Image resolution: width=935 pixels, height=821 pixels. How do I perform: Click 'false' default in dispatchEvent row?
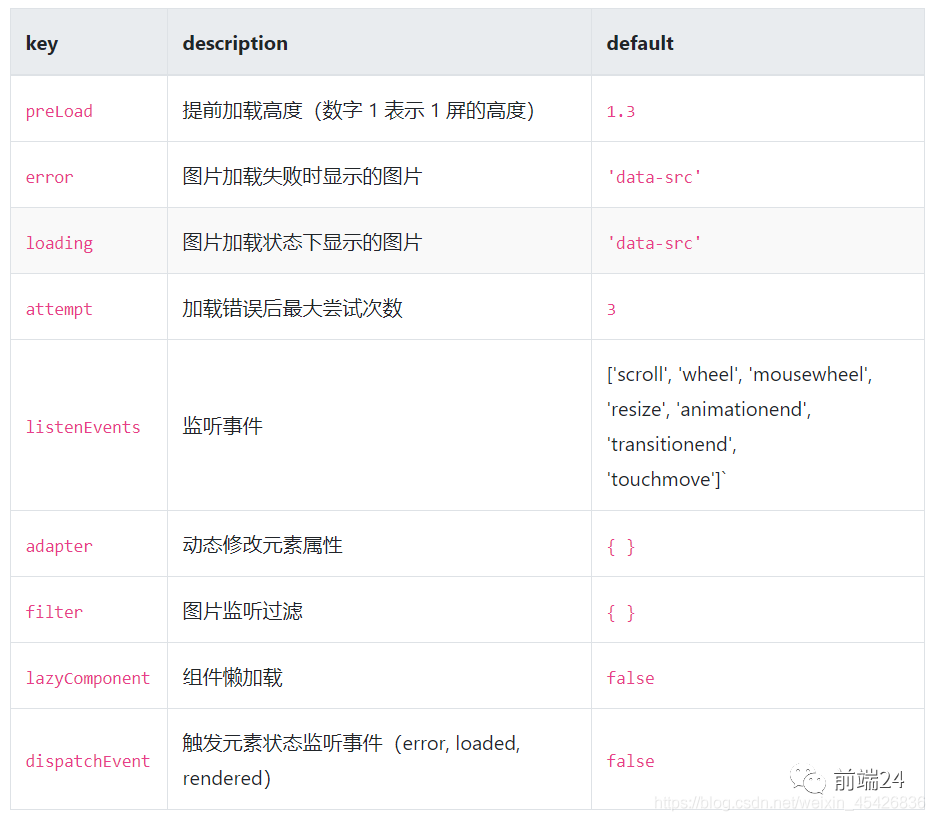point(630,761)
